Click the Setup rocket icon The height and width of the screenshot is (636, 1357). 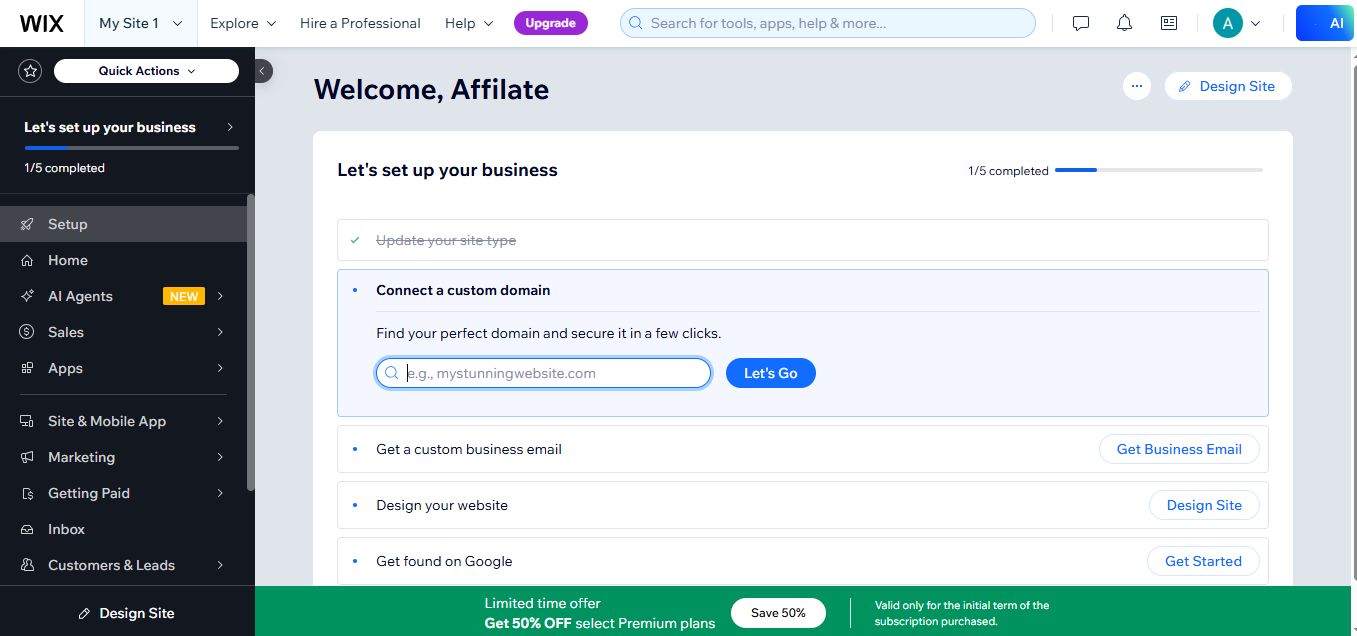click(28, 224)
